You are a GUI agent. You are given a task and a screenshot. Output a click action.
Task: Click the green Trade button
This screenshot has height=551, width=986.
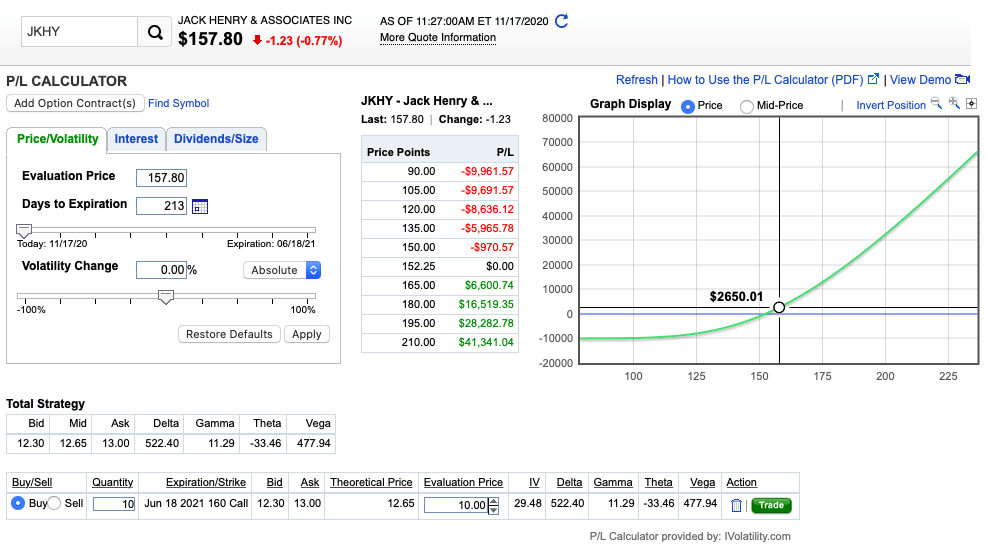(771, 505)
